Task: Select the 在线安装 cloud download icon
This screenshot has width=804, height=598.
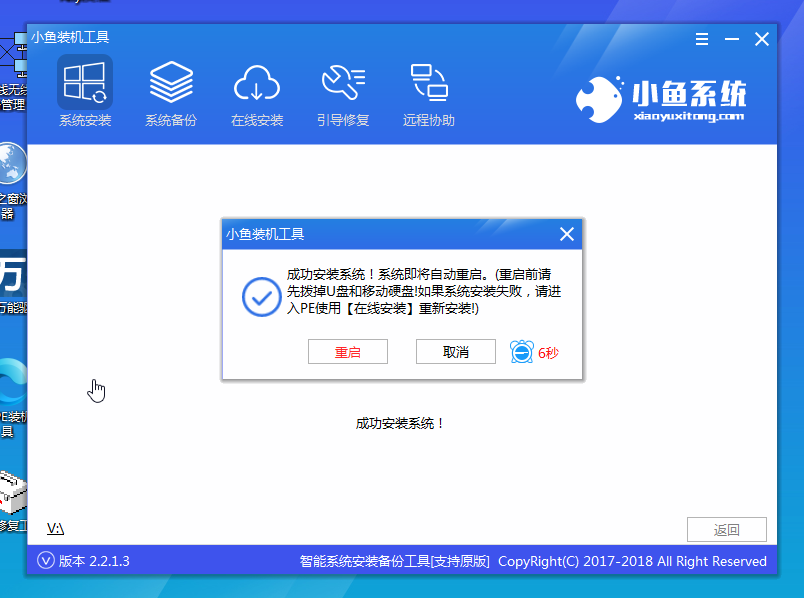Action: click(x=257, y=92)
